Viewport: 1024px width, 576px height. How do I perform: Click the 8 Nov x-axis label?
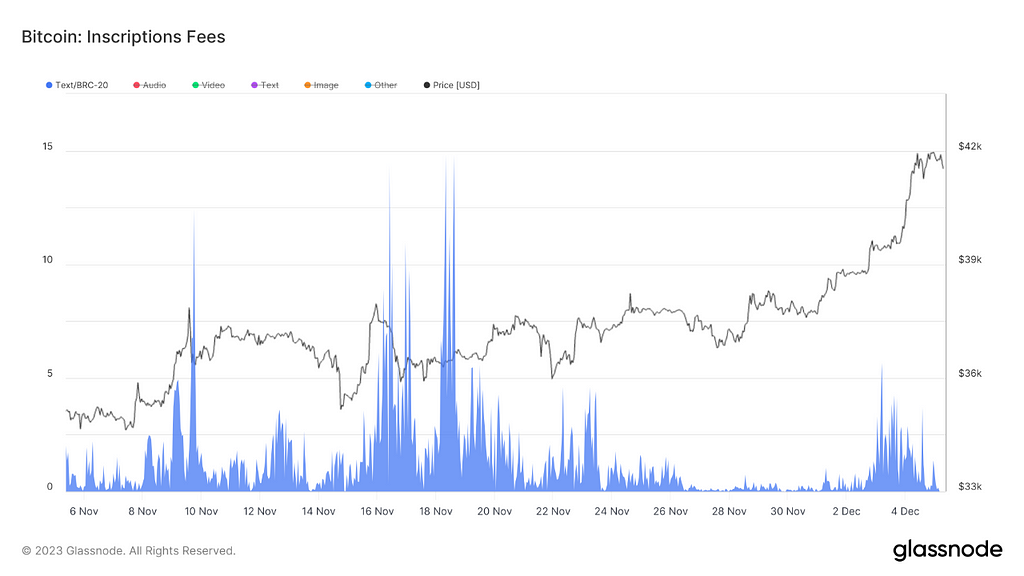click(142, 511)
